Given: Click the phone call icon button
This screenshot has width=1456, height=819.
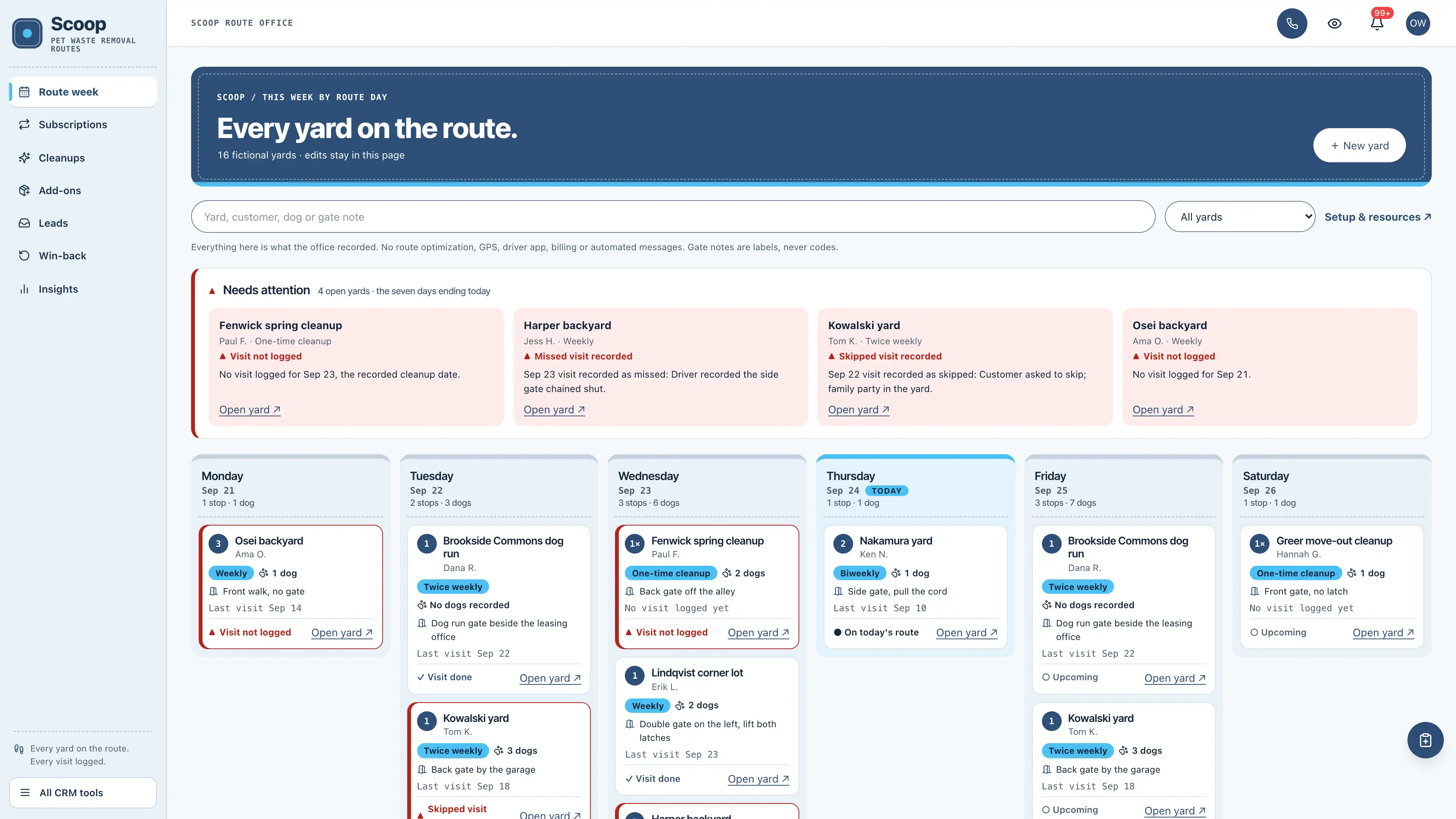Looking at the screenshot, I should tap(1291, 23).
